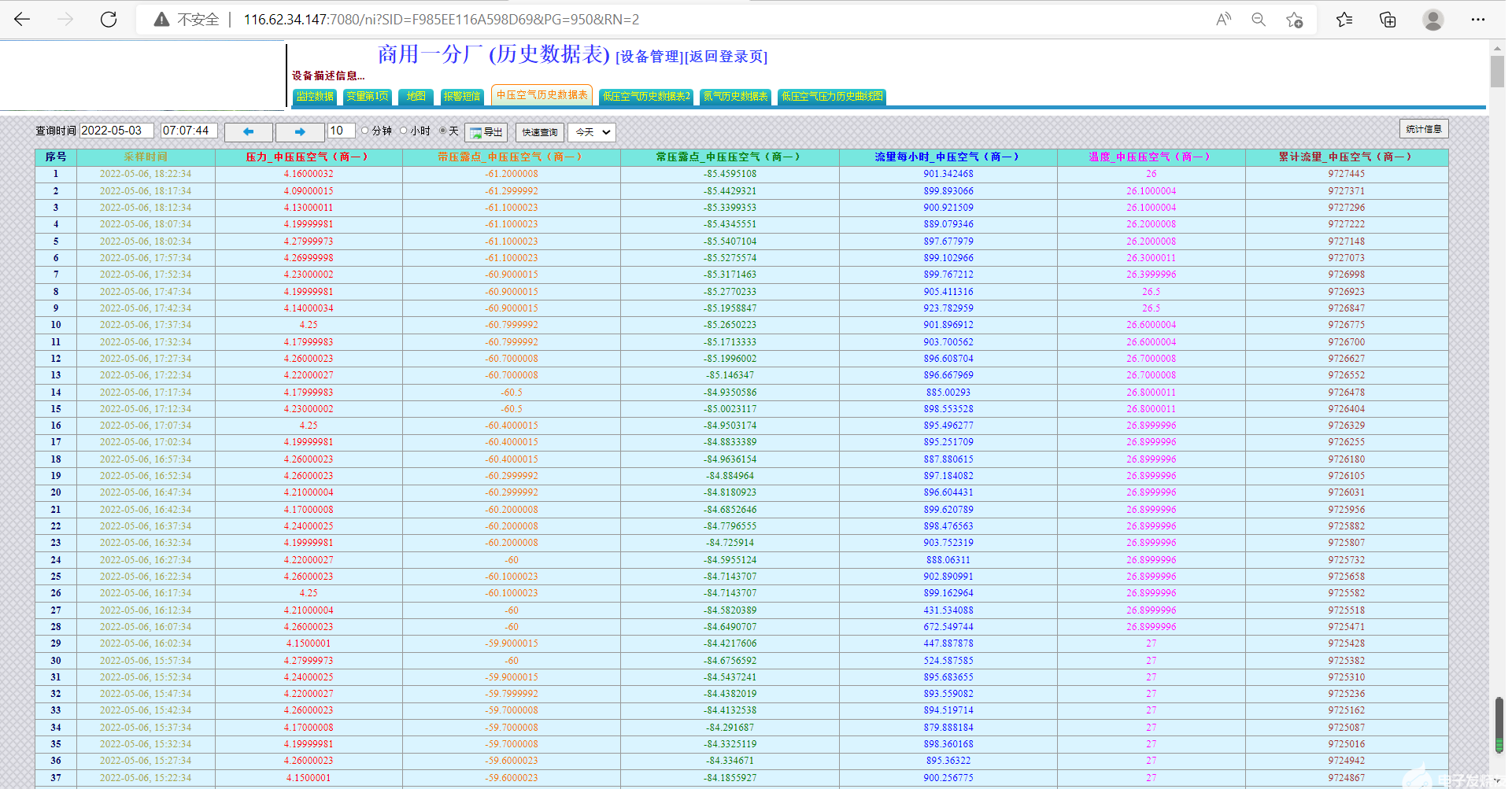The image size is (1512, 800).
Task: Click the dew point value -85.146347
Action: tap(730, 375)
